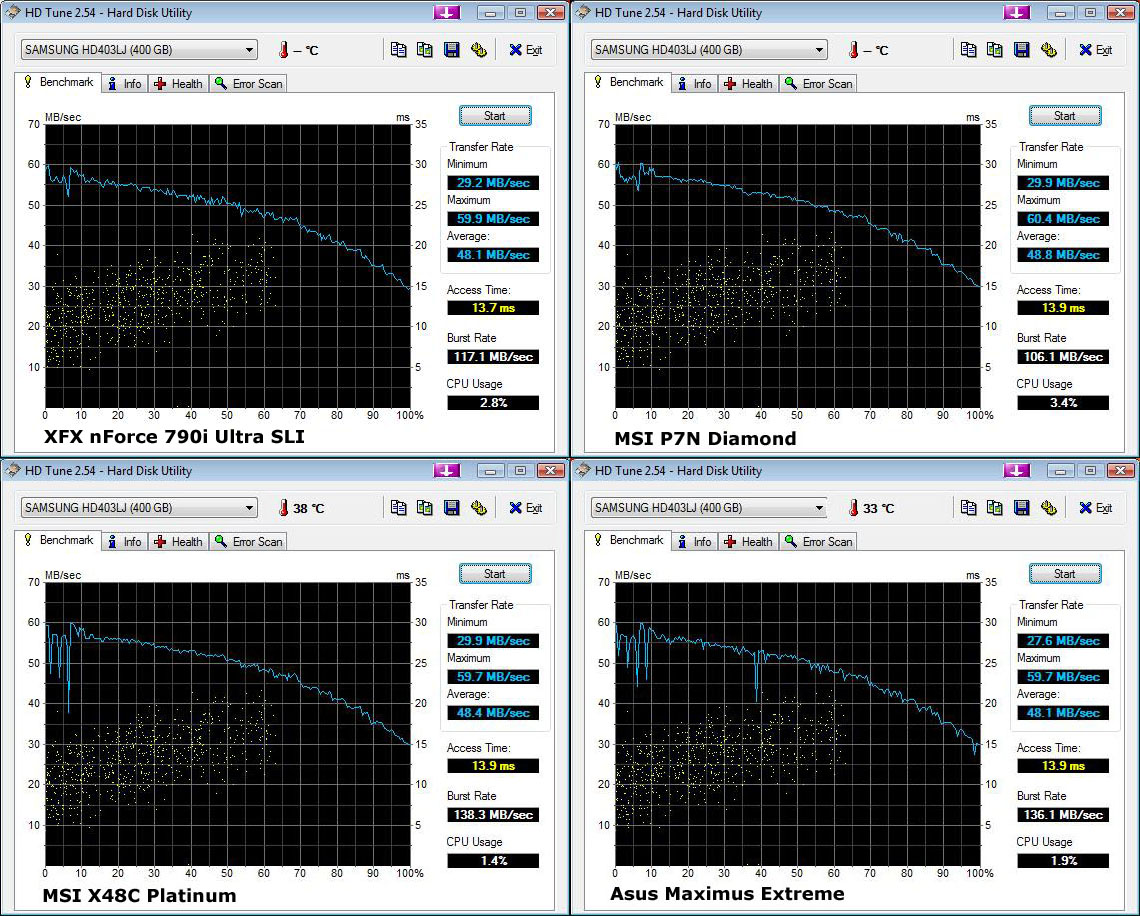Select Benchmark tab in MSI P7N Diamond window
This screenshot has width=1140, height=916.
click(628, 82)
